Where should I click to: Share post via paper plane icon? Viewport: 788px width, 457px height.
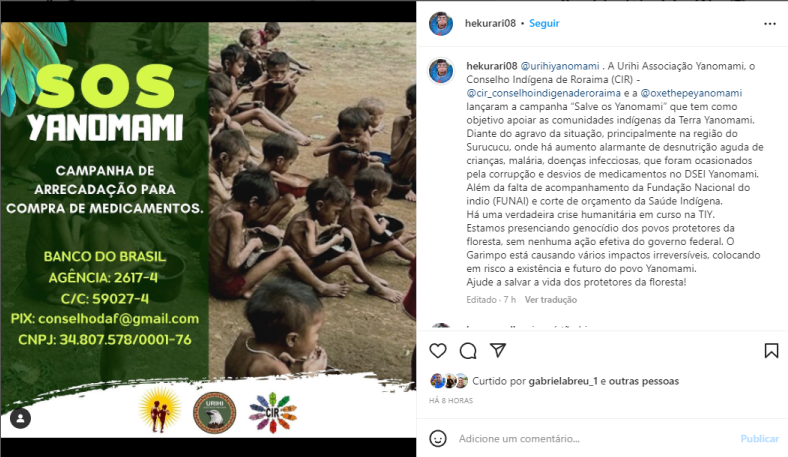(x=498, y=350)
